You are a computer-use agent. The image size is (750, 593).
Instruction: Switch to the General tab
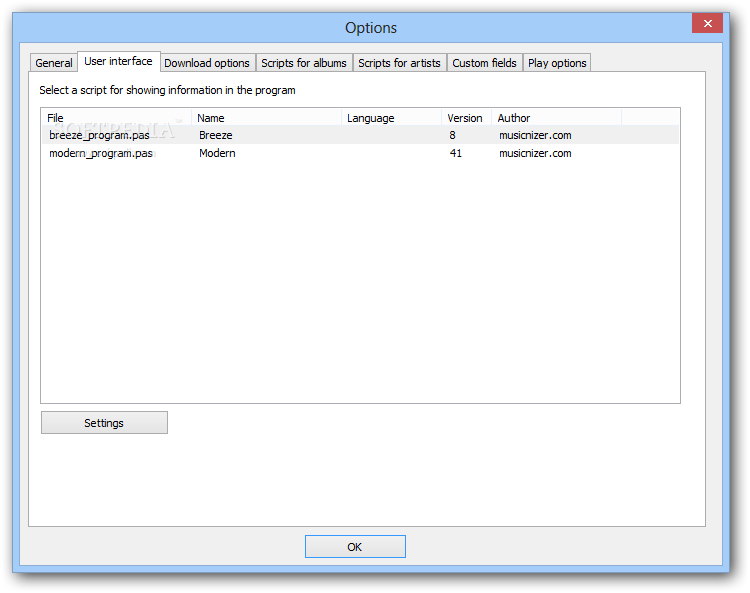[x=54, y=63]
